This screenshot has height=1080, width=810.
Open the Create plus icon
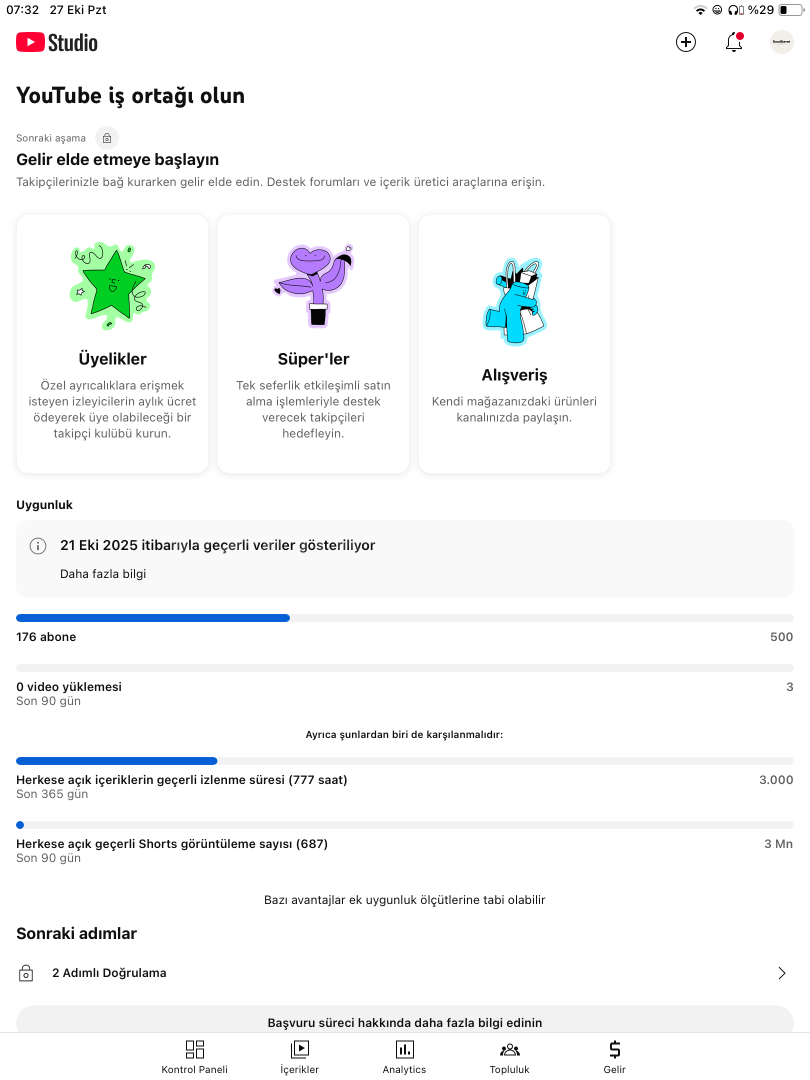click(685, 42)
